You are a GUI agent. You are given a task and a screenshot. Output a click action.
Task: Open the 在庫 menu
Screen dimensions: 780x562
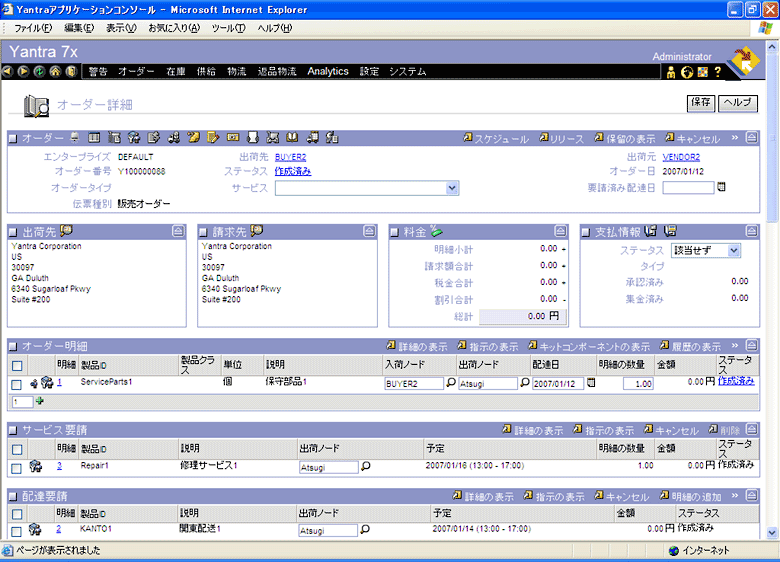[x=176, y=71]
